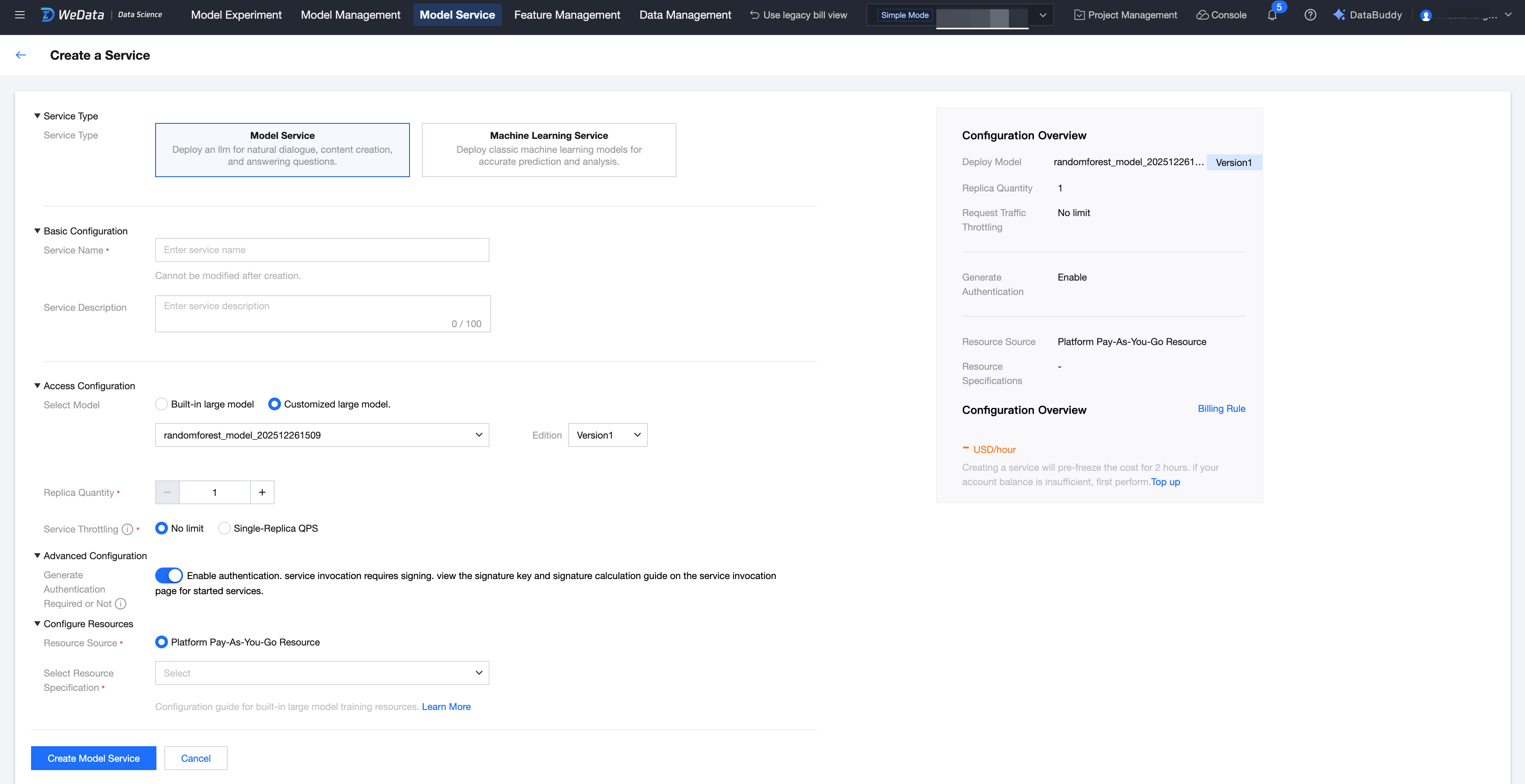Select the Built-in large model radio
Screen dimensions: 1525x784
162,404
